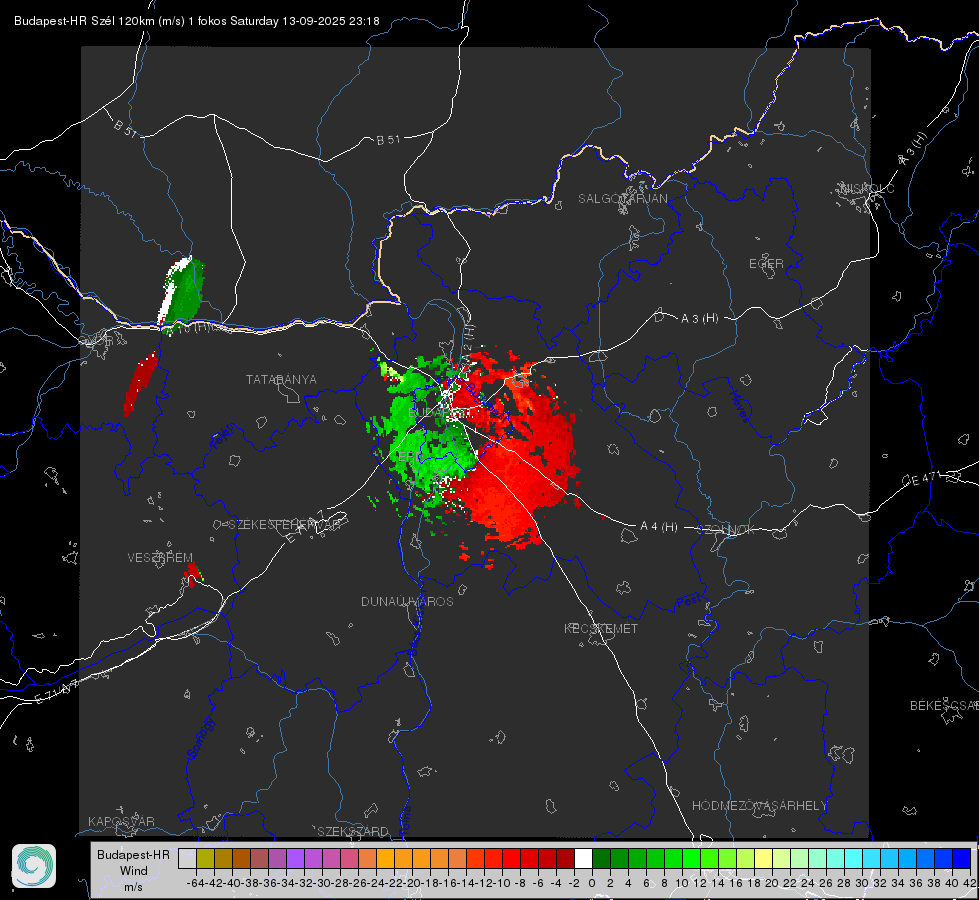
Task: Select the yellow swatch between 18 and 20
Action: coord(764,858)
